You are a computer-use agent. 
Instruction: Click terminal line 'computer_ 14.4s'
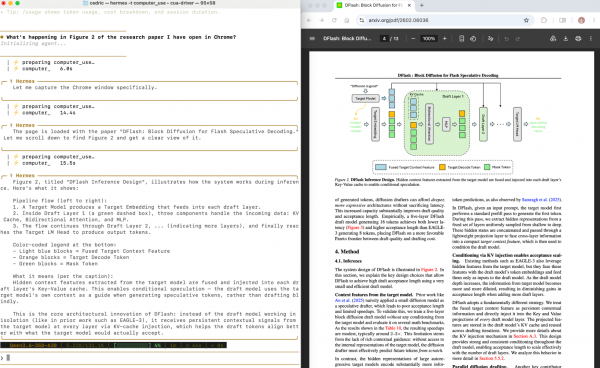tap(49, 113)
